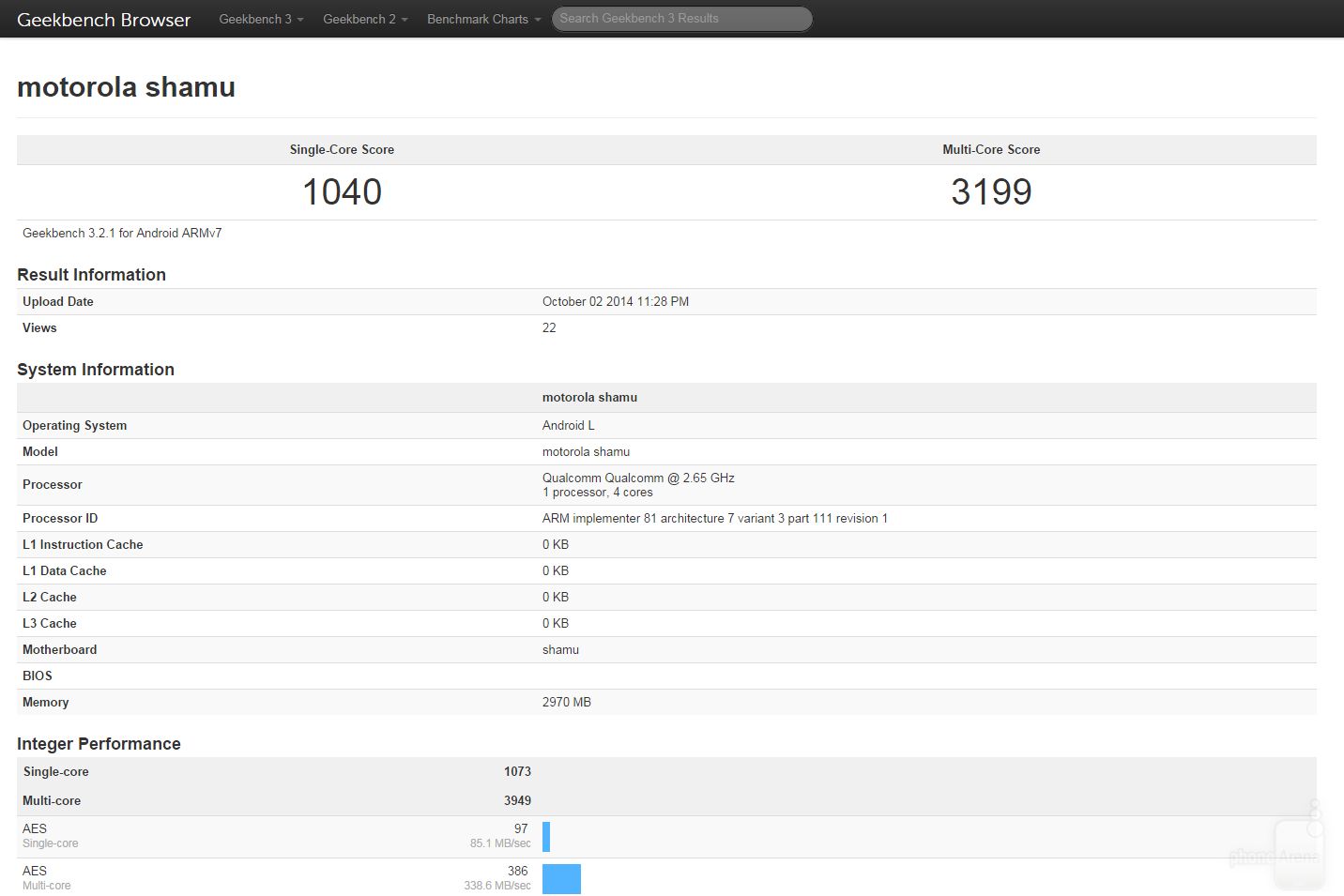Click the AES Multi-core score bar
This screenshot has height=896, width=1344.
point(561,878)
